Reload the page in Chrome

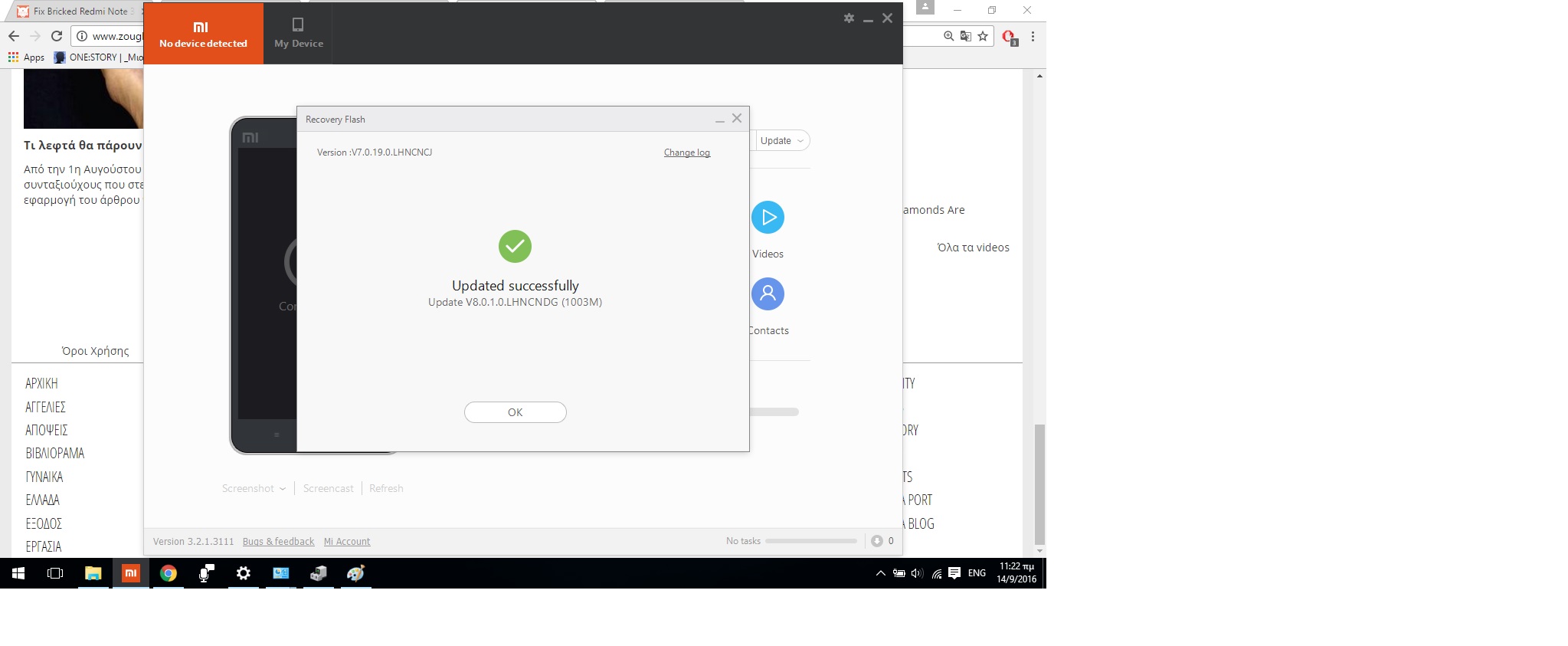tap(56, 36)
